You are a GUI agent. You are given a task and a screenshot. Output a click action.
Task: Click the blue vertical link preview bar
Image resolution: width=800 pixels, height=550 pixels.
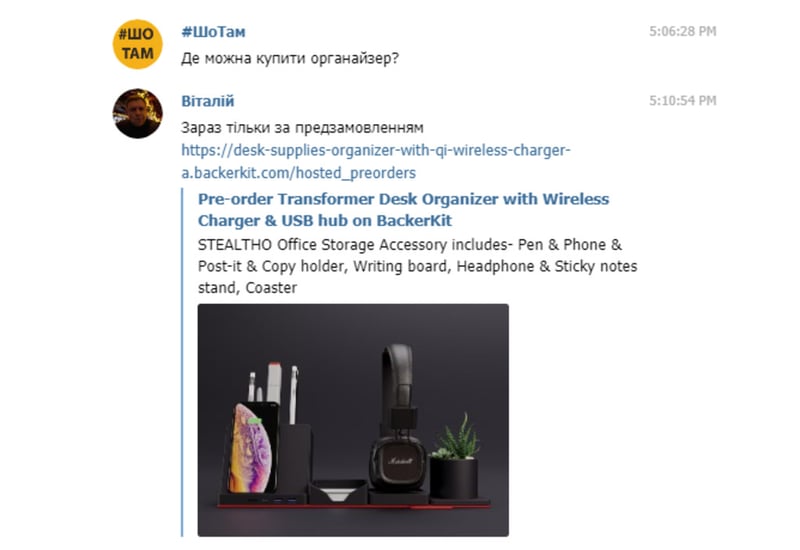click(x=182, y=362)
